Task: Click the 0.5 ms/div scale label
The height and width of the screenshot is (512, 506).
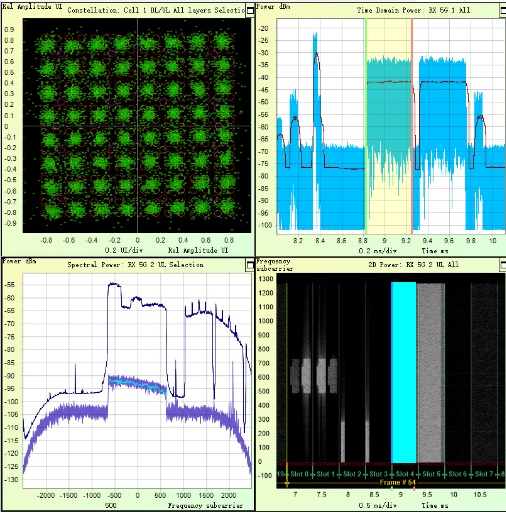Action: pos(377,505)
